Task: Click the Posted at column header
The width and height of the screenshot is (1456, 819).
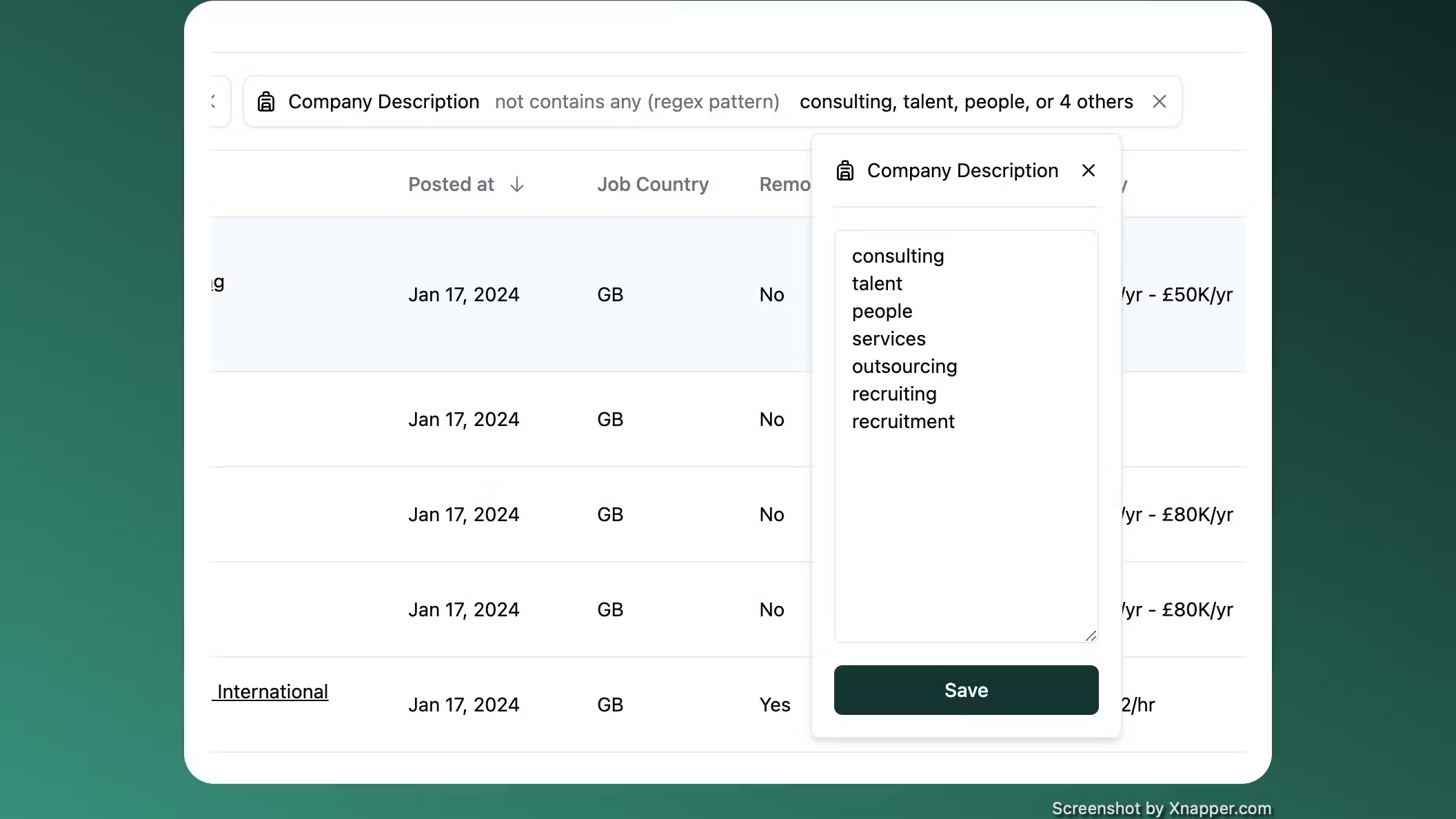Action: 451,185
